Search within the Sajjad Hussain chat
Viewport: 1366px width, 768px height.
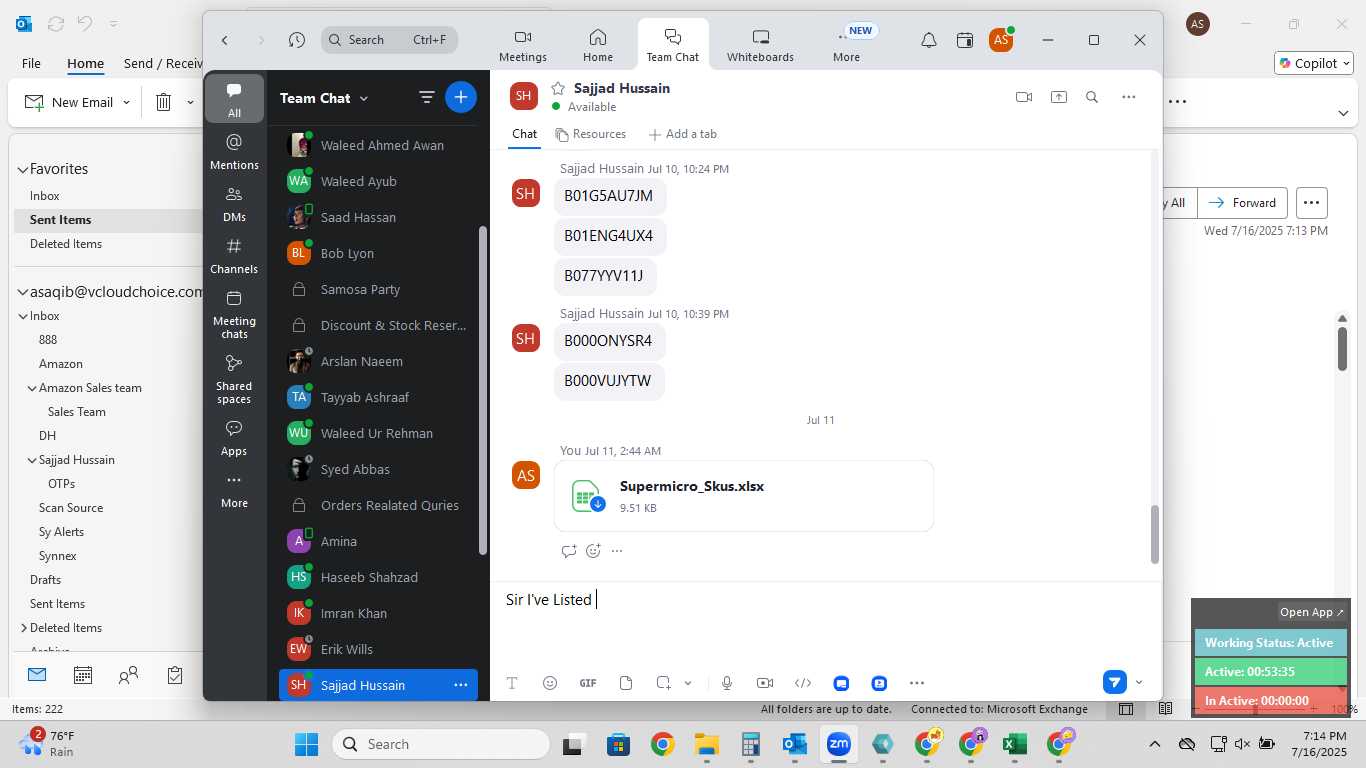[x=1092, y=97]
